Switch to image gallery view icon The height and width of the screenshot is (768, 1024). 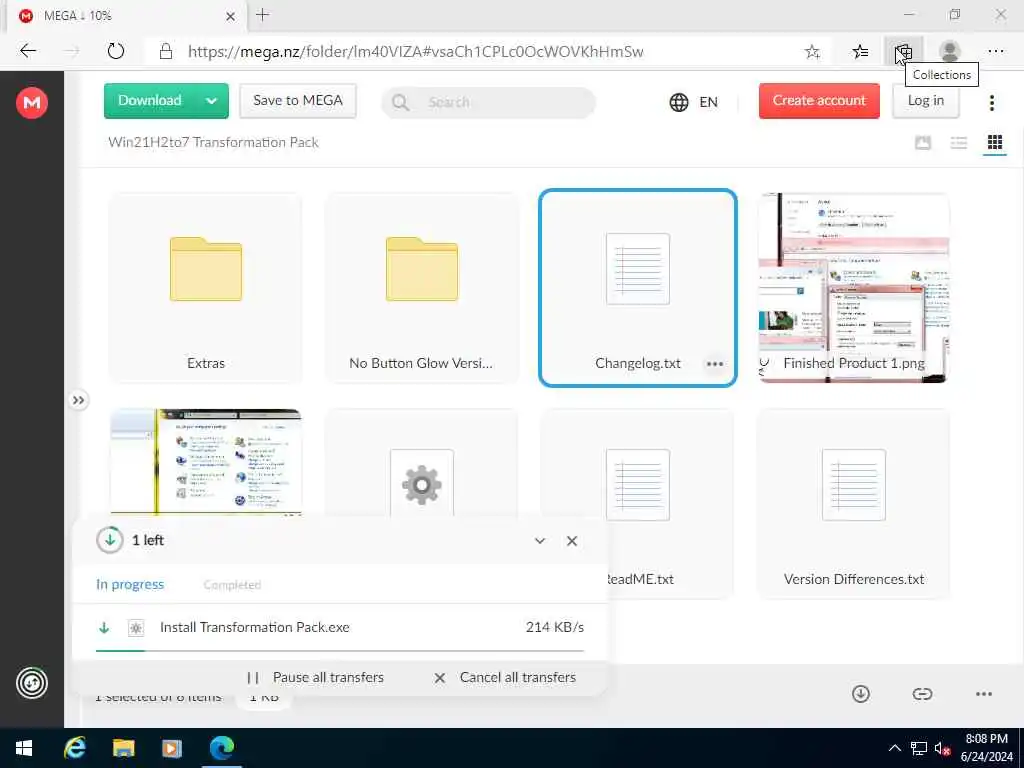point(922,142)
